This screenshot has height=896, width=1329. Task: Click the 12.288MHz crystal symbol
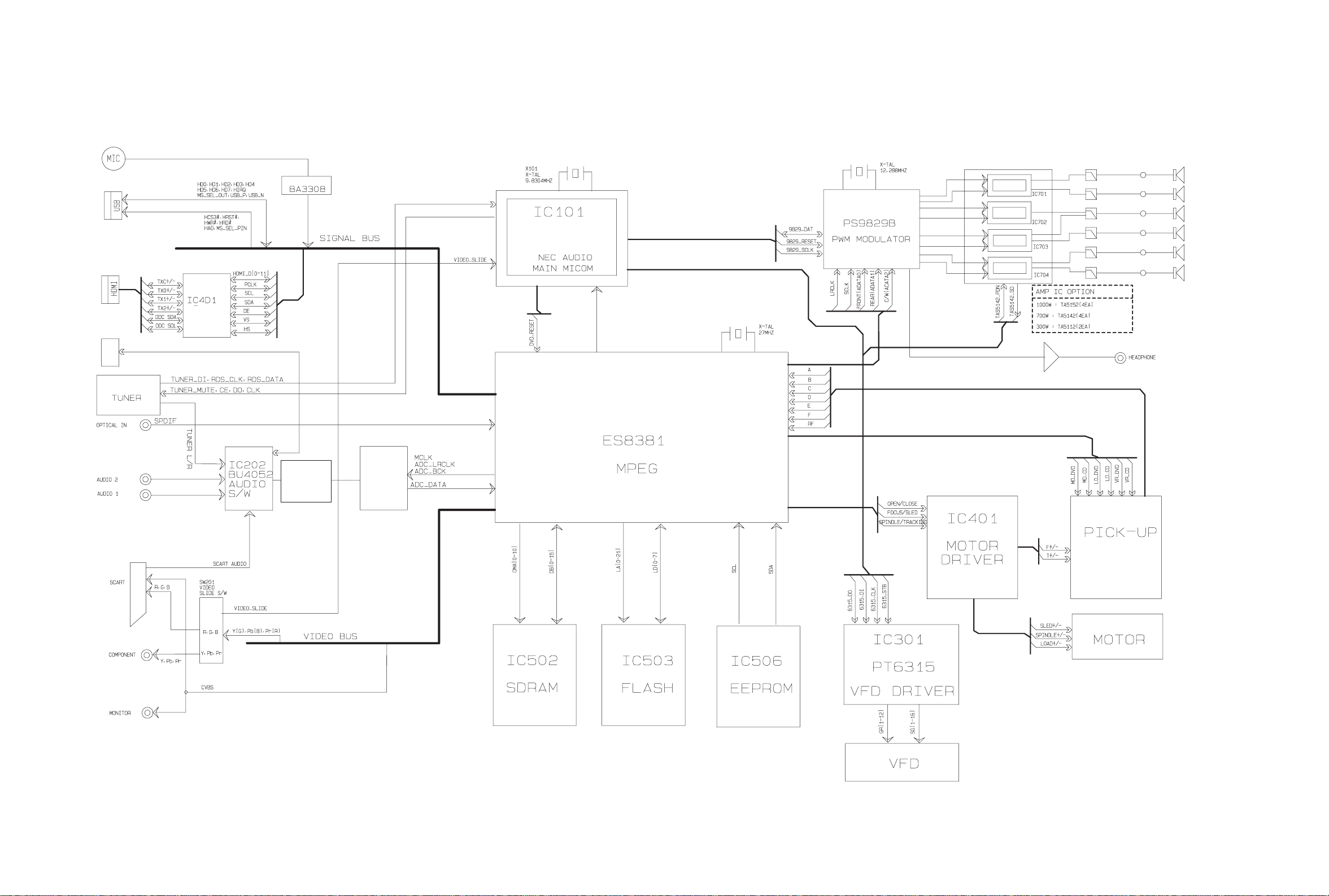(x=859, y=171)
